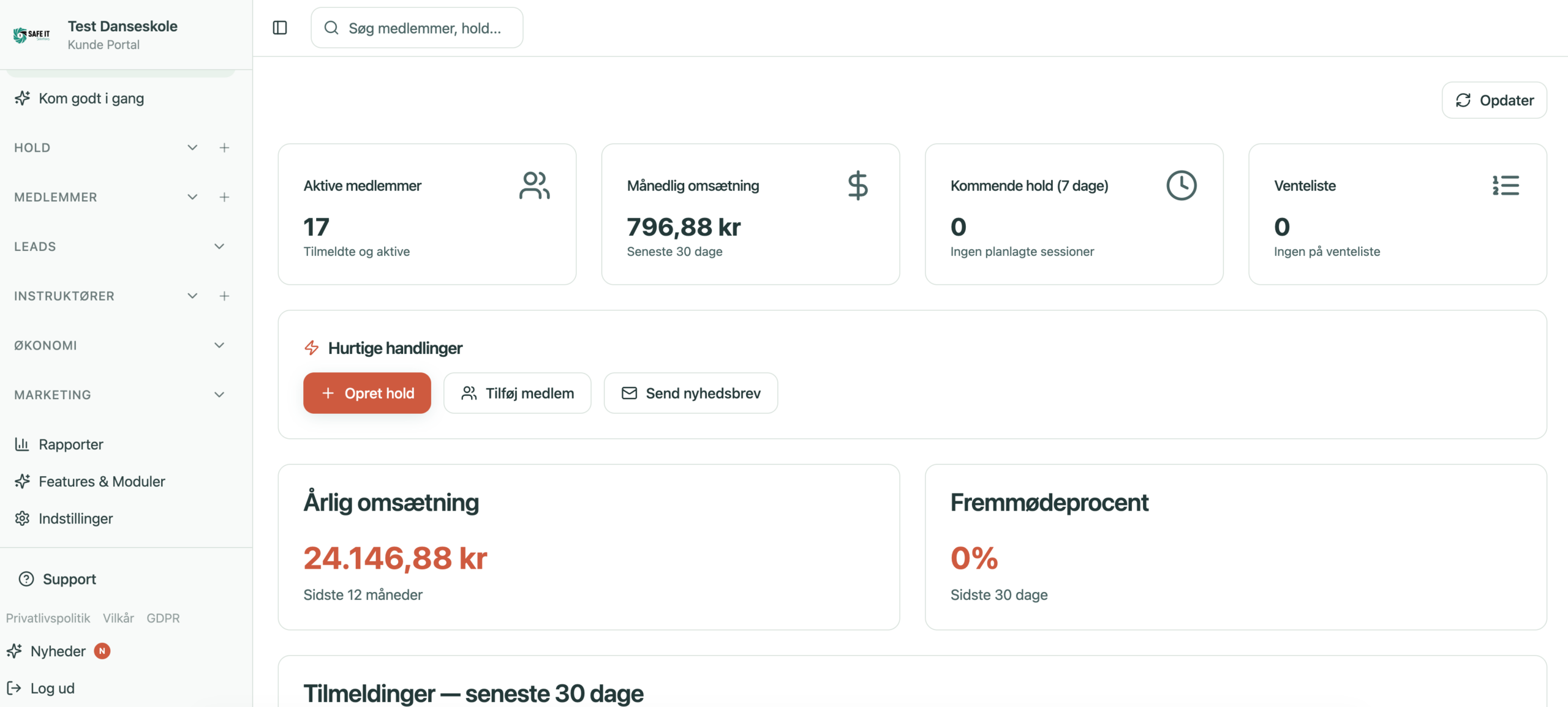Image resolution: width=1568 pixels, height=707 pixels.
Task: Click the clock icon on Kommende hold
Action: (1181, 185)
